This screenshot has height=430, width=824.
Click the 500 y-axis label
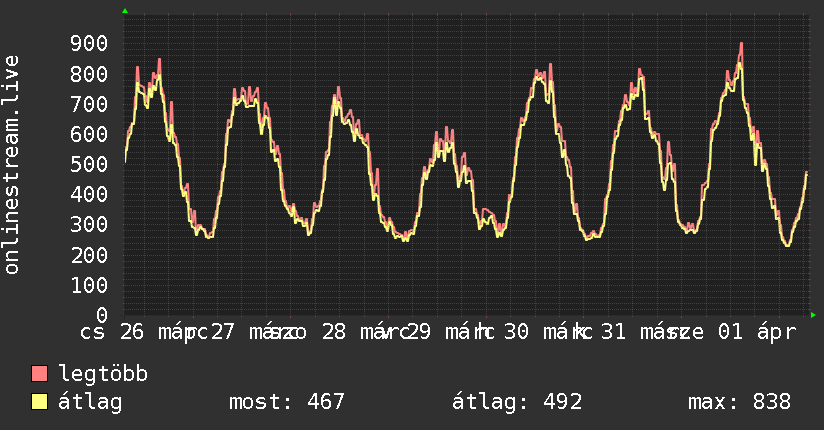click(89, 165)
